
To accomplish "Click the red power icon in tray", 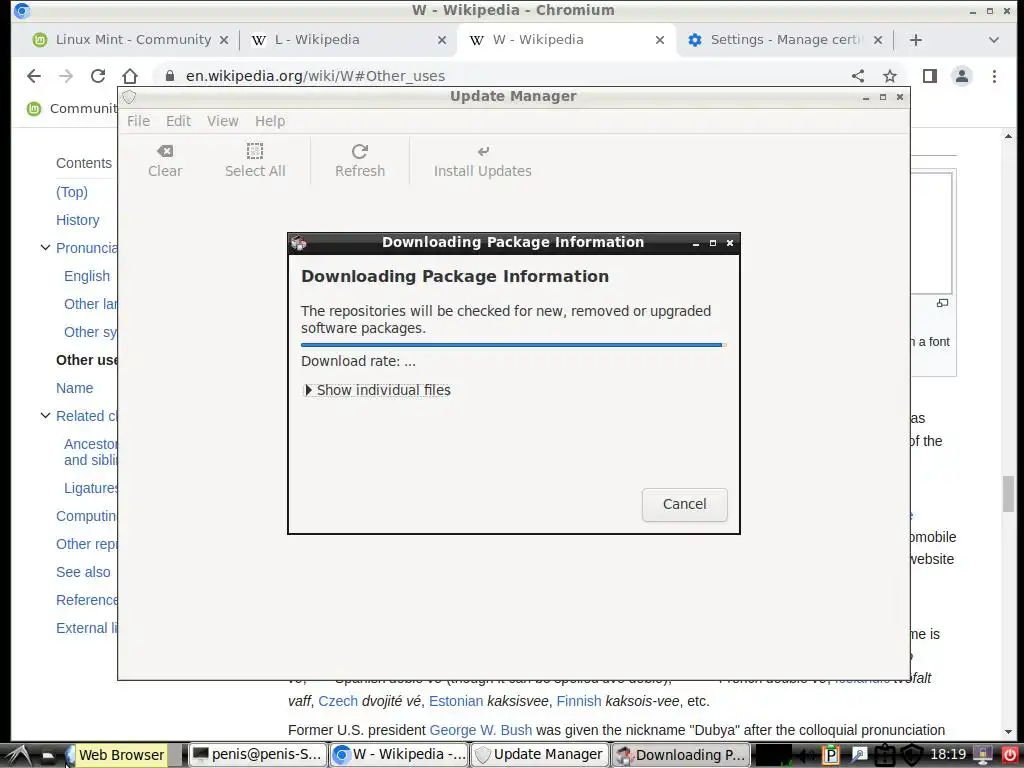I will 1010,755.
